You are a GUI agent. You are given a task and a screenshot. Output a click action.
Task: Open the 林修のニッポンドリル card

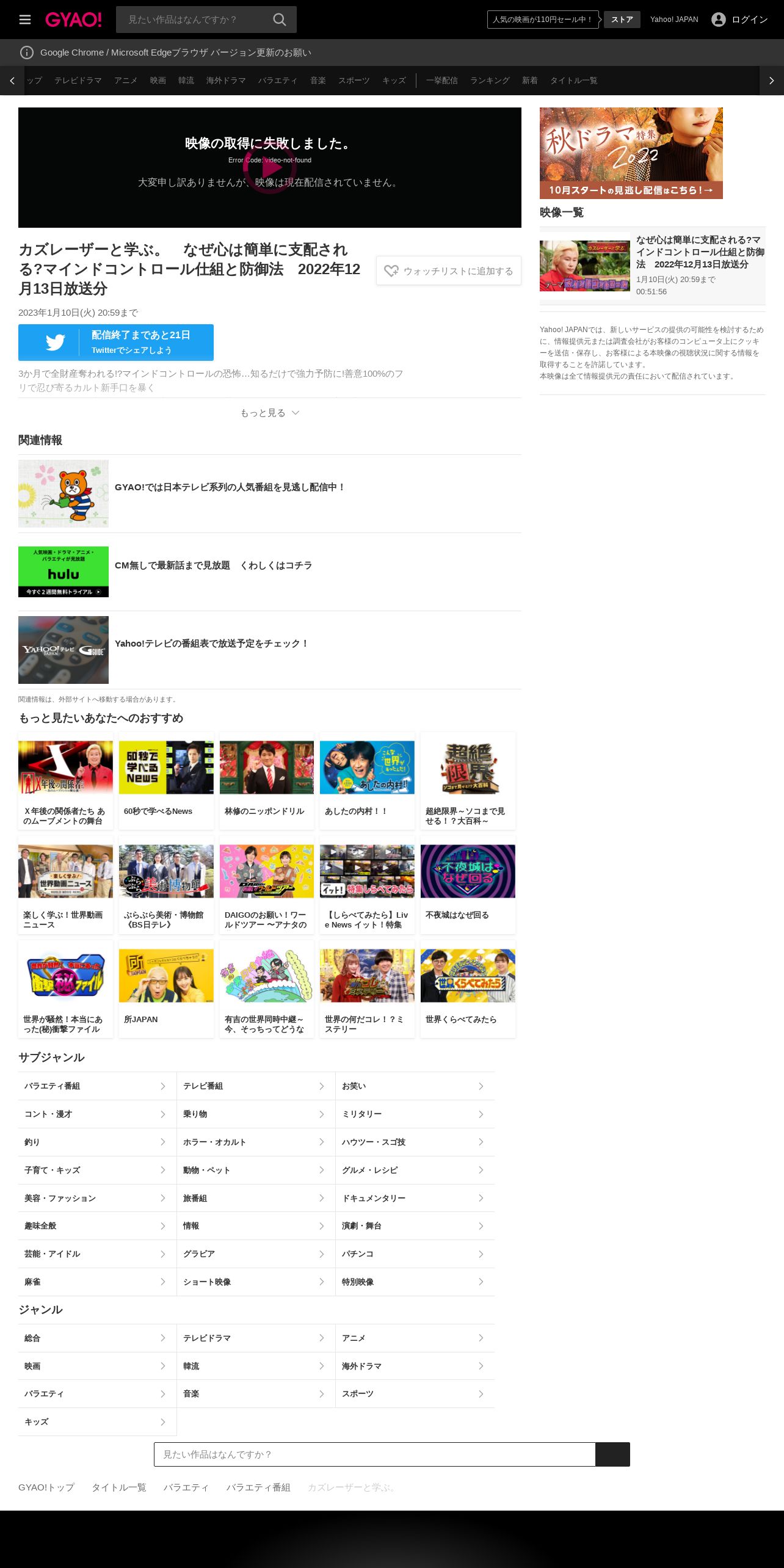(x=267, y=781)
